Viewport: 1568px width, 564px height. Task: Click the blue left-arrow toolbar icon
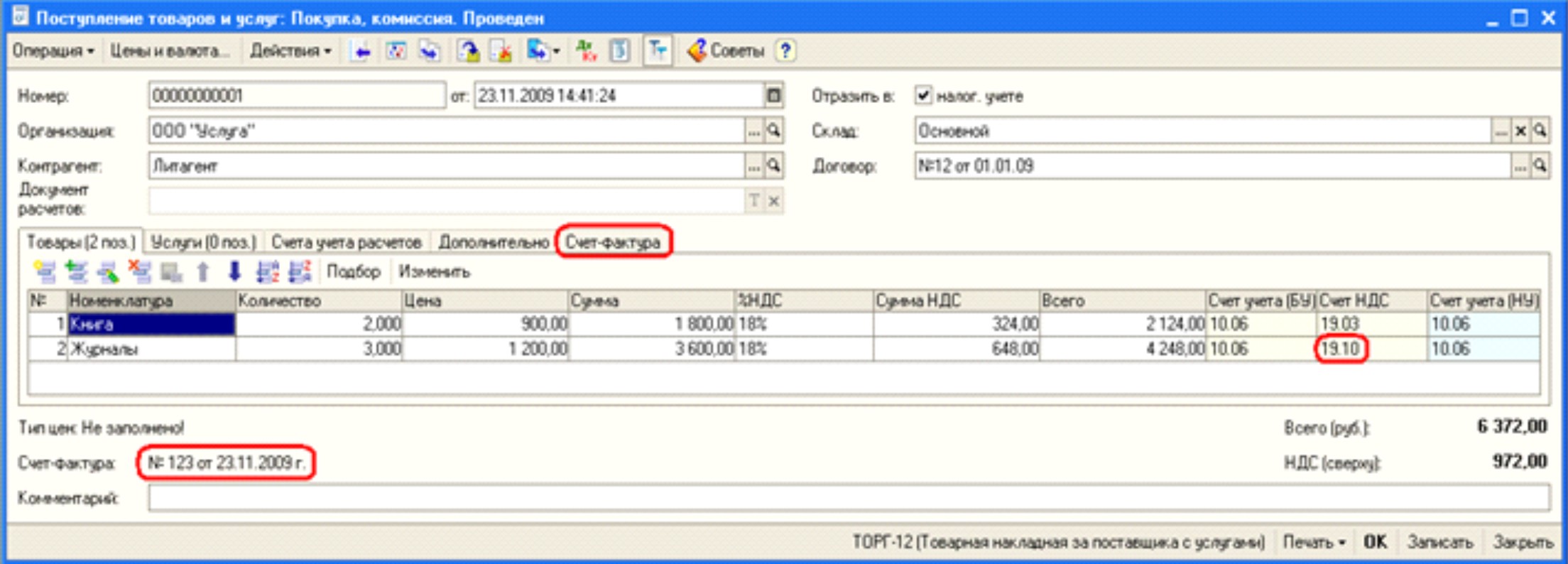361,51
